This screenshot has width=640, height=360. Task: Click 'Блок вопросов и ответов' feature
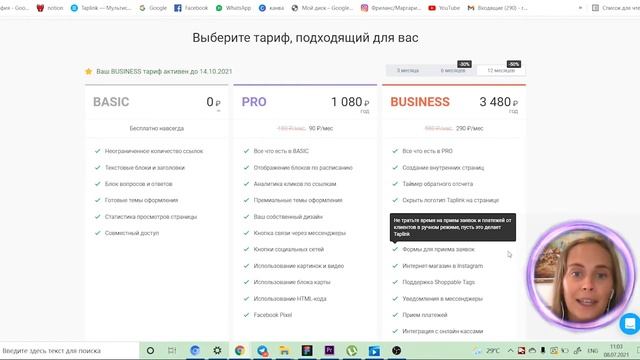click(x=138, y=184)
